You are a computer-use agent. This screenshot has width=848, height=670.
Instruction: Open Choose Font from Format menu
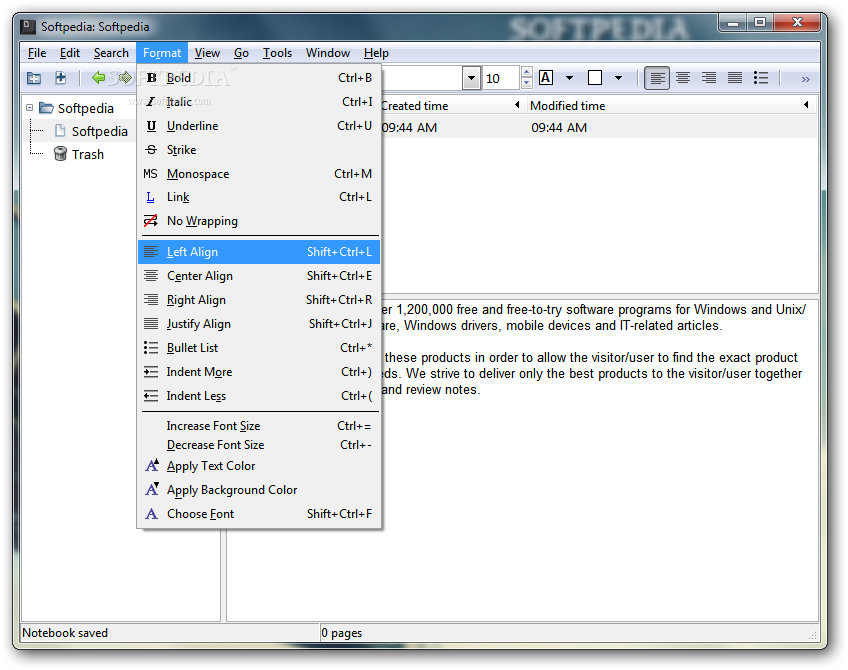[259, 514]
